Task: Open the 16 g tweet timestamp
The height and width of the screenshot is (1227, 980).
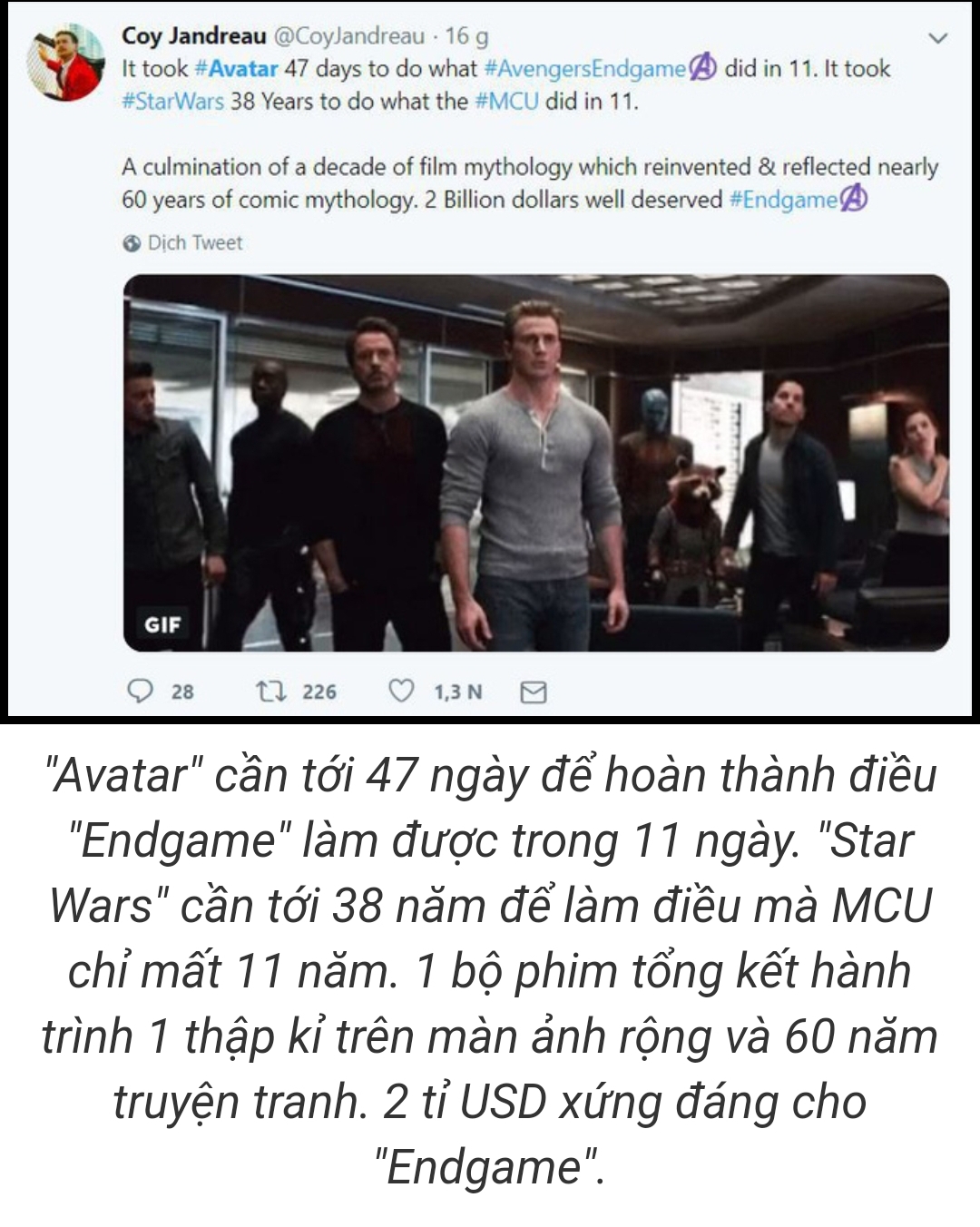Action: tap(467, 36)
